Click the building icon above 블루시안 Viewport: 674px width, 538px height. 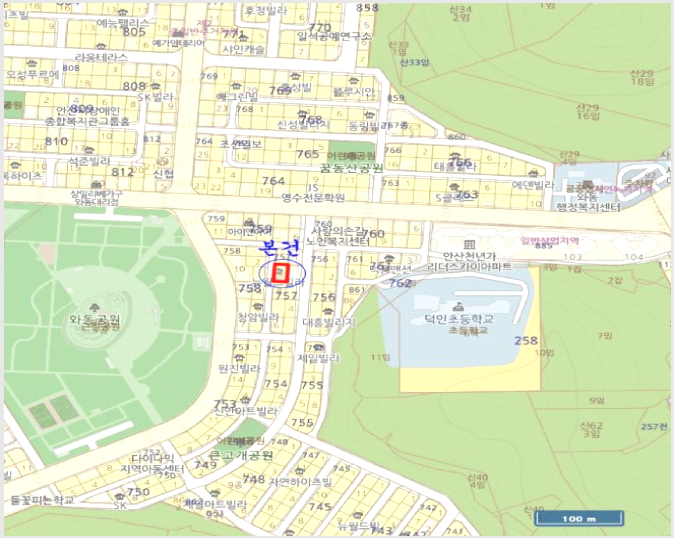click(353, 80)
